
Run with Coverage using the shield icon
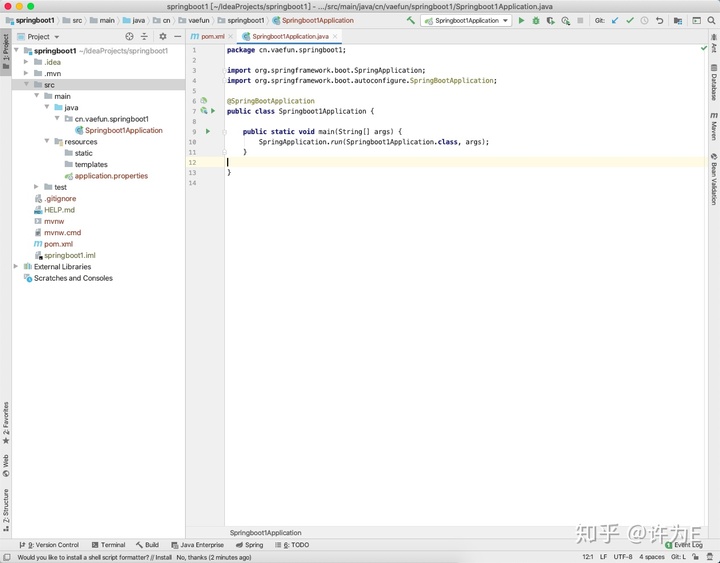click(550, 20)
